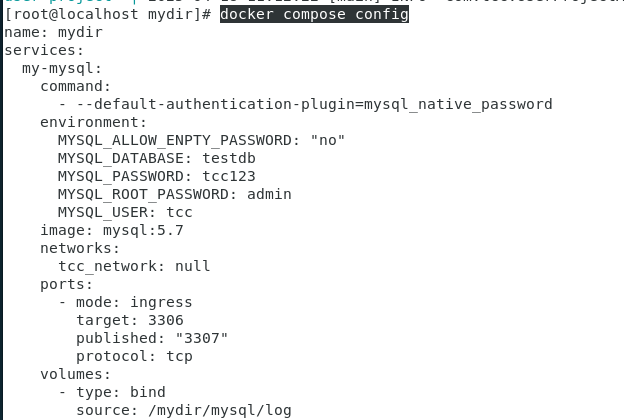Click the command: key line

coord(75,86)
